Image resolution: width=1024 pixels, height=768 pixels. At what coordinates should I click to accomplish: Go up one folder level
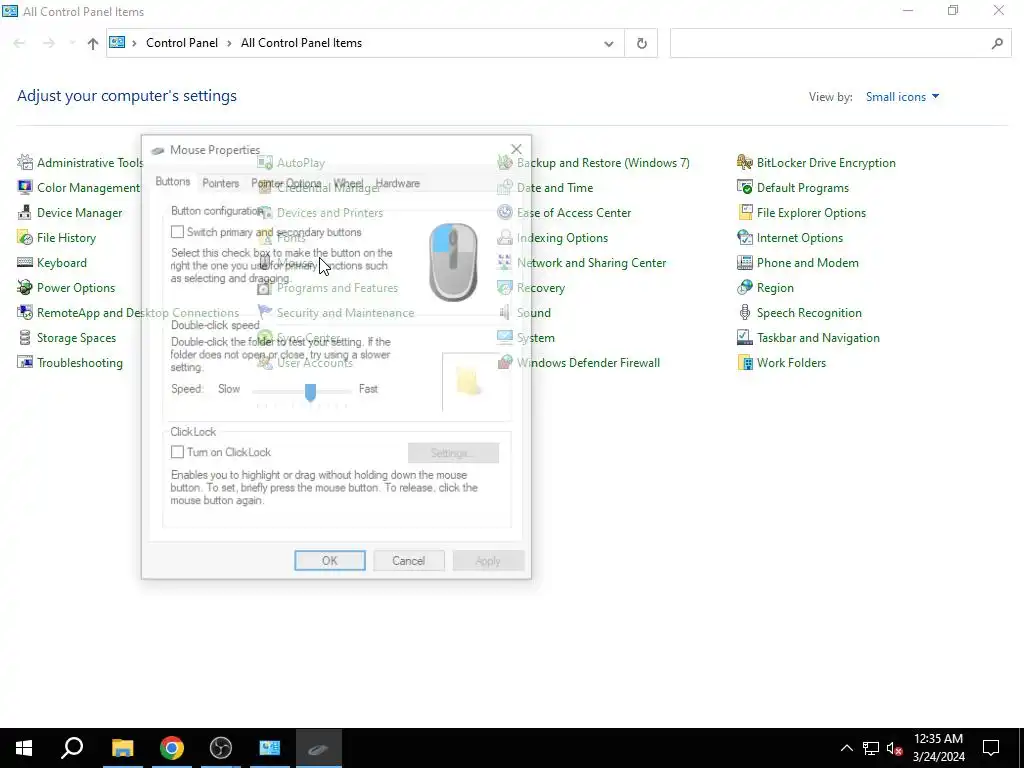(x=93, y=44)
